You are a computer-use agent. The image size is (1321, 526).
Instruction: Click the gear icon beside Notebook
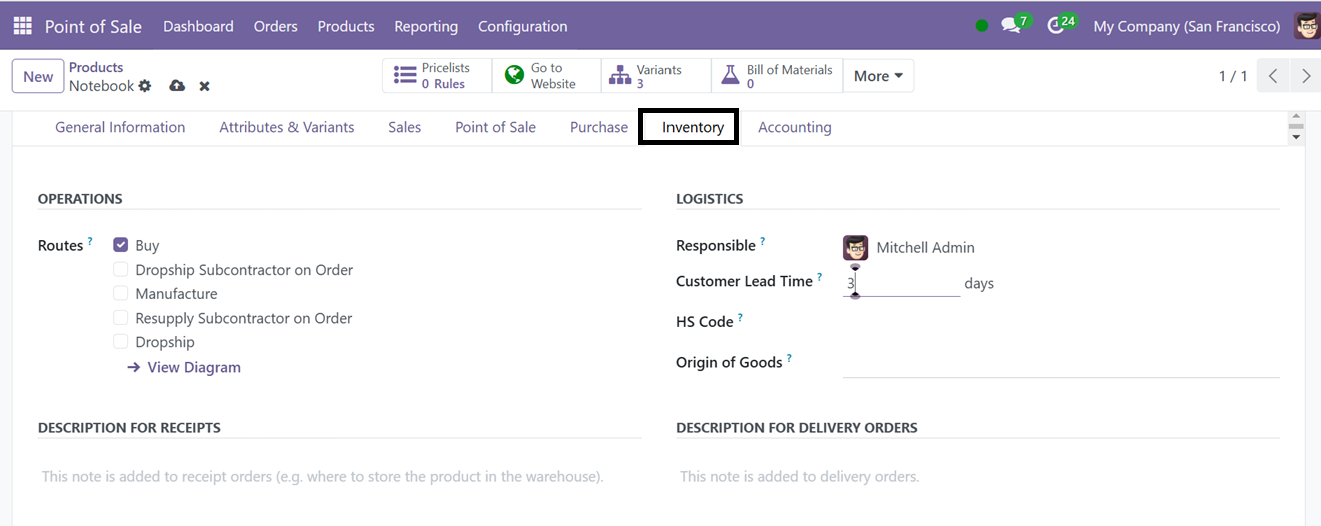(x=145, y=86)
